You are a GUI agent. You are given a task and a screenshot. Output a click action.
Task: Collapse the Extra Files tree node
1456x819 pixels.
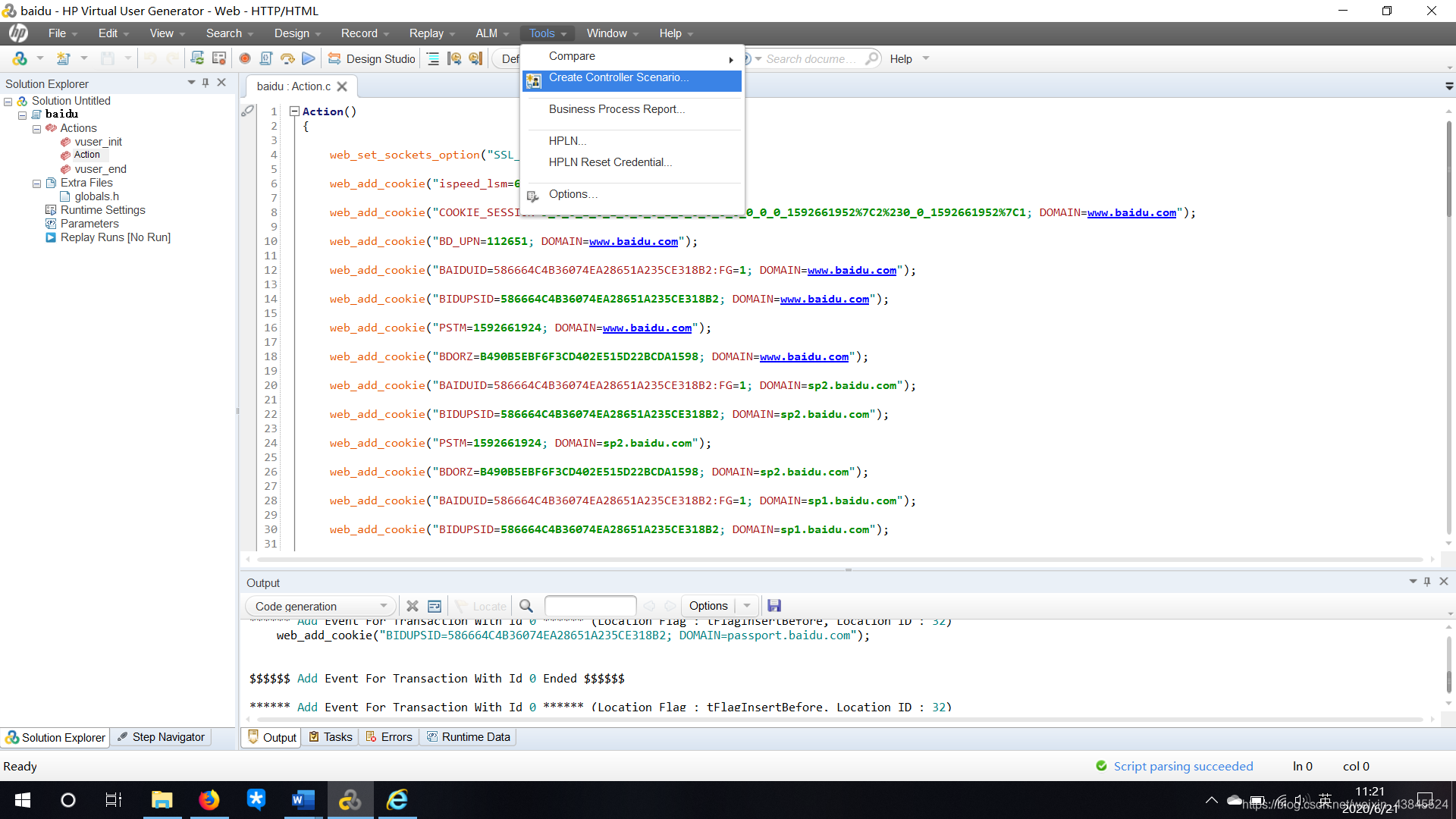[36, 184]
